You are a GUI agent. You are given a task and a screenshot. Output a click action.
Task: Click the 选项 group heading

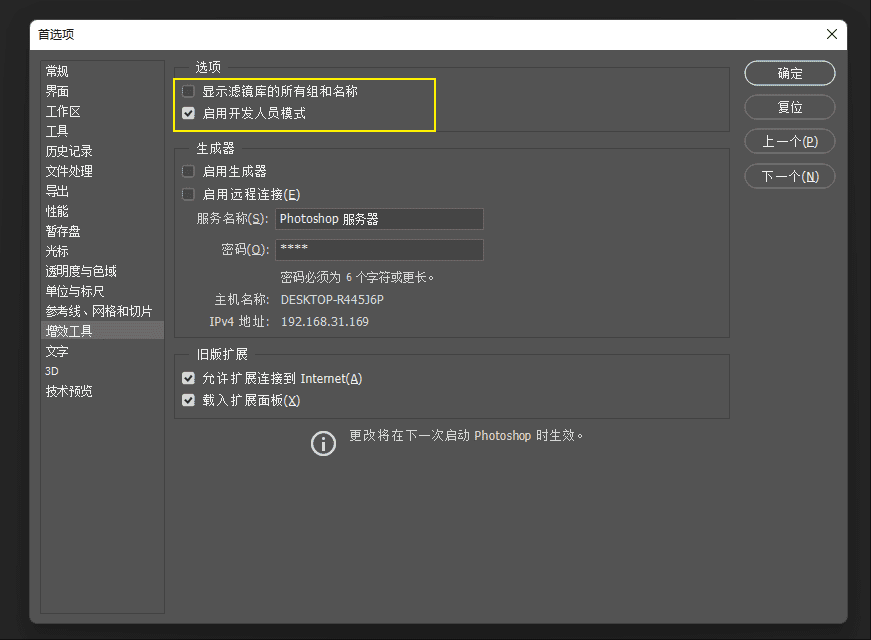(x=208, y=67)
